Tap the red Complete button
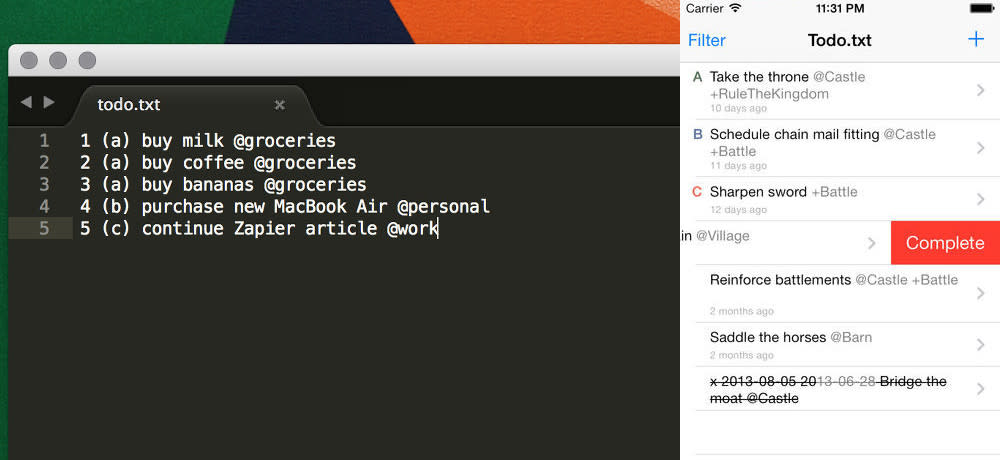 coord(945,243)
